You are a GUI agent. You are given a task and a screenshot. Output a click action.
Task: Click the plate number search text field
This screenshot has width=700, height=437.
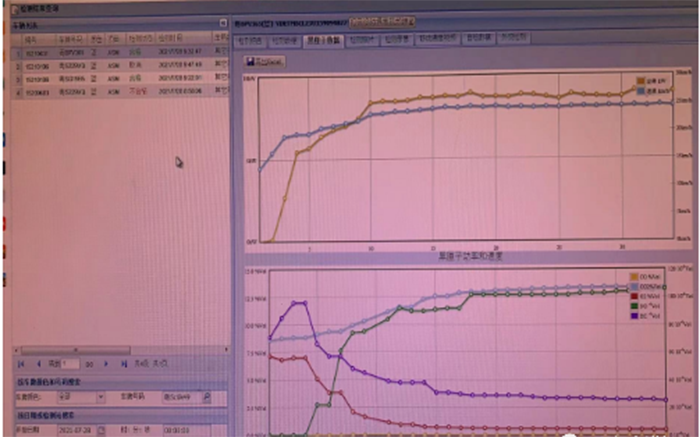tap(182, 397)
